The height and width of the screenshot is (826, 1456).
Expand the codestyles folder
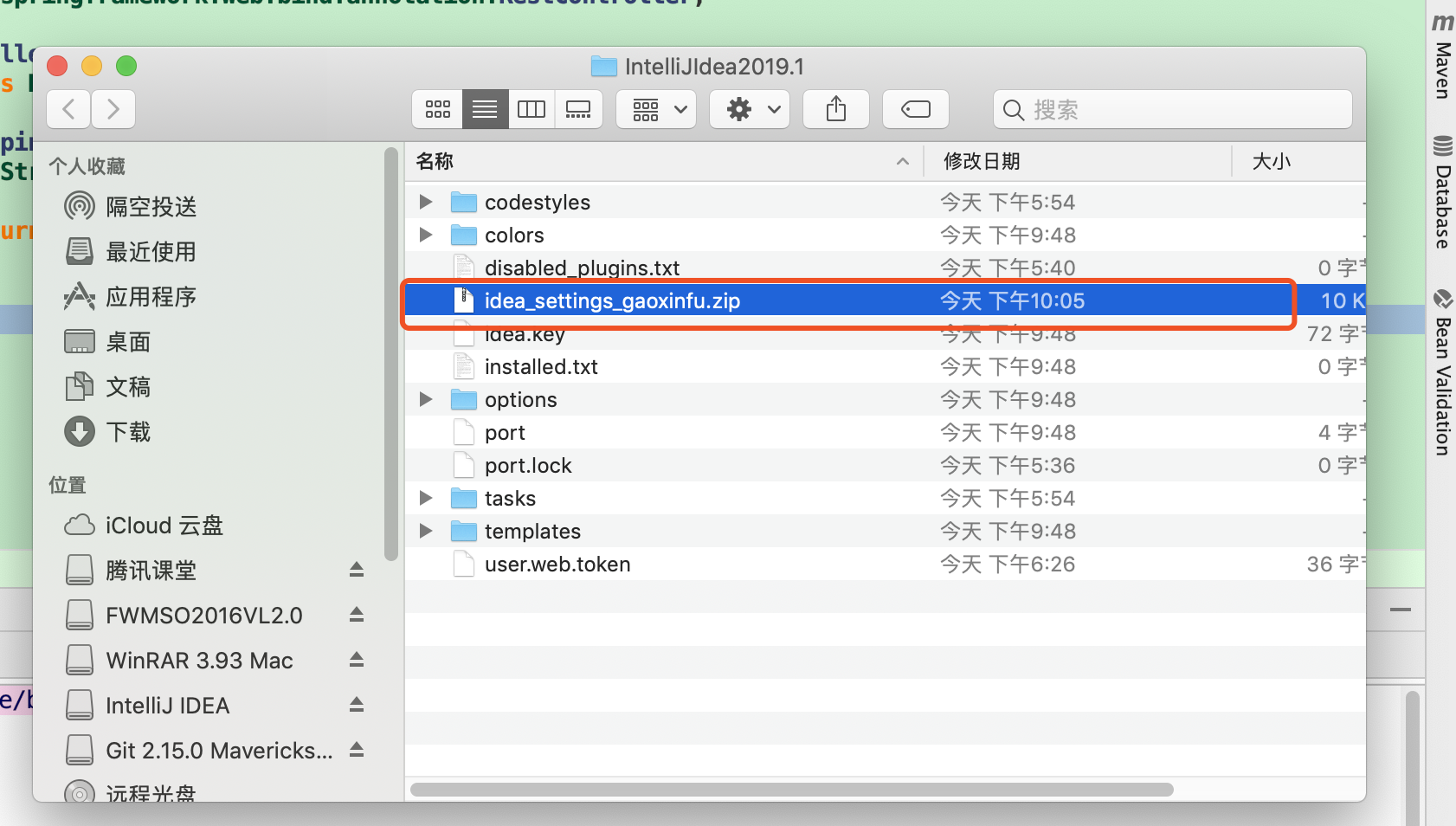coord(425,202)
